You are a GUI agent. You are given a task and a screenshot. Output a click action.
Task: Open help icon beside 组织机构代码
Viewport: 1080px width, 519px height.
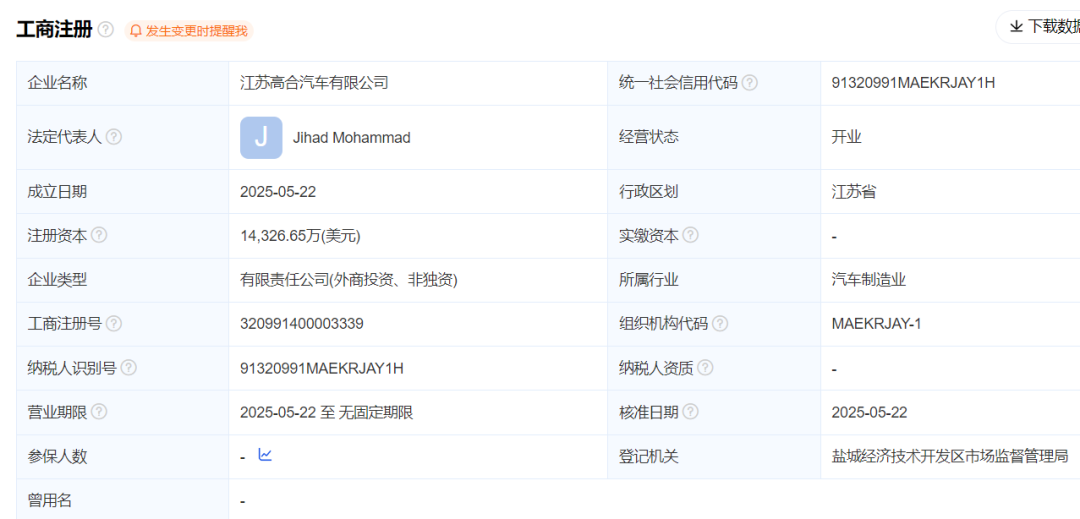pos(720,324)
